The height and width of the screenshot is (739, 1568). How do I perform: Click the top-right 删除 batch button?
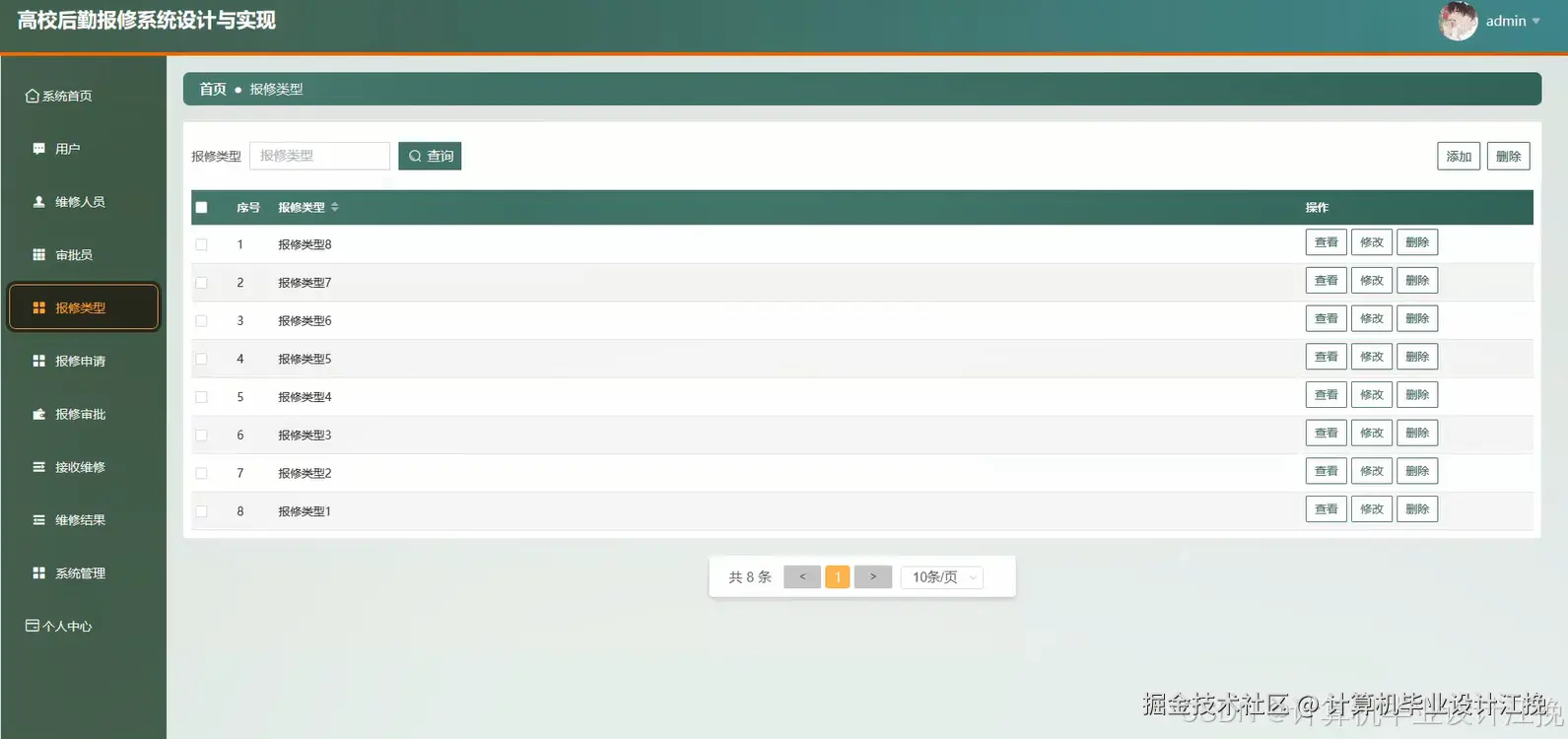point(1508,156)
